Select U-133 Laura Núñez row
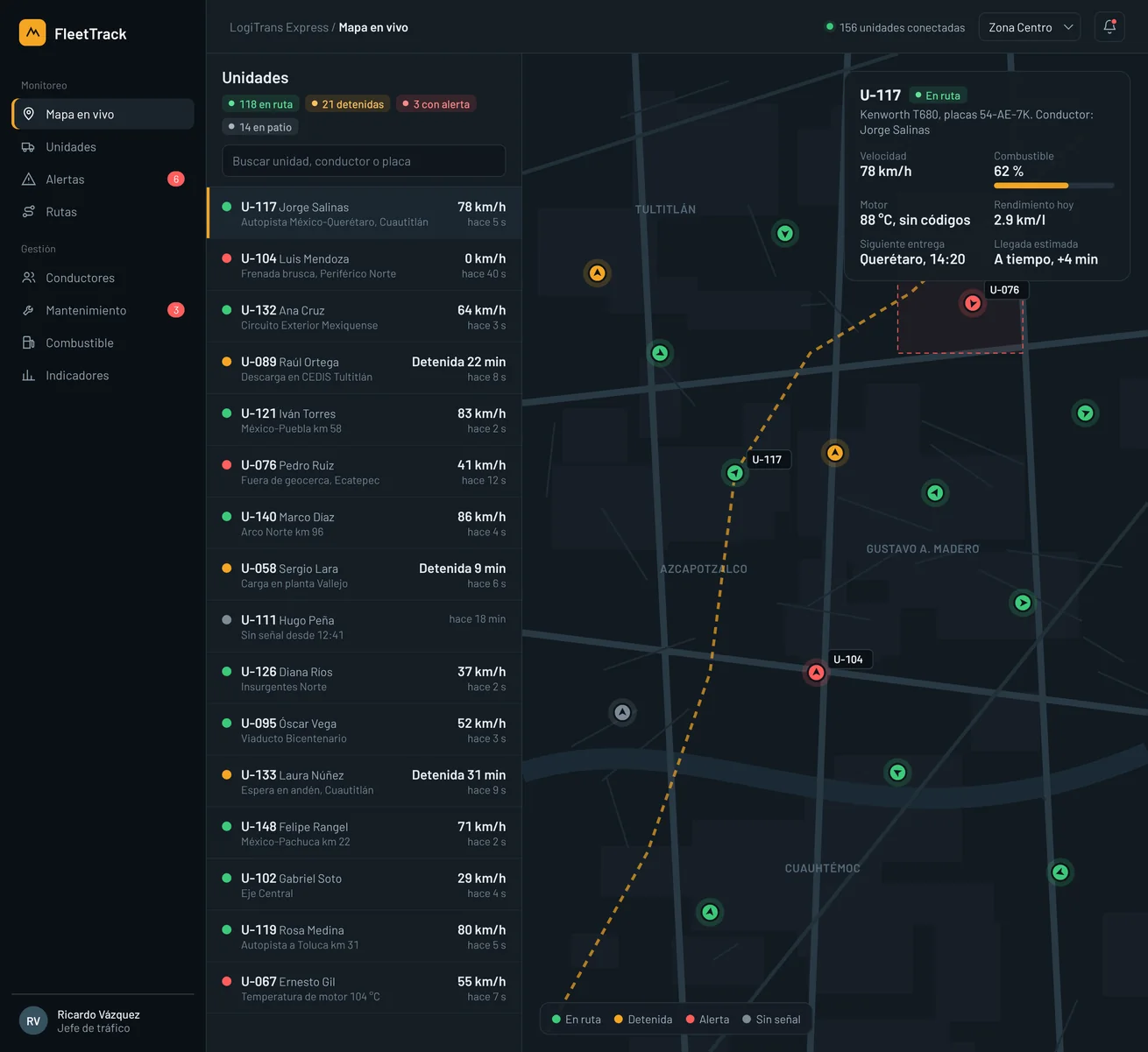Image resolution: width=1148 pixels, height=1052 pixels. click(364, 781)
